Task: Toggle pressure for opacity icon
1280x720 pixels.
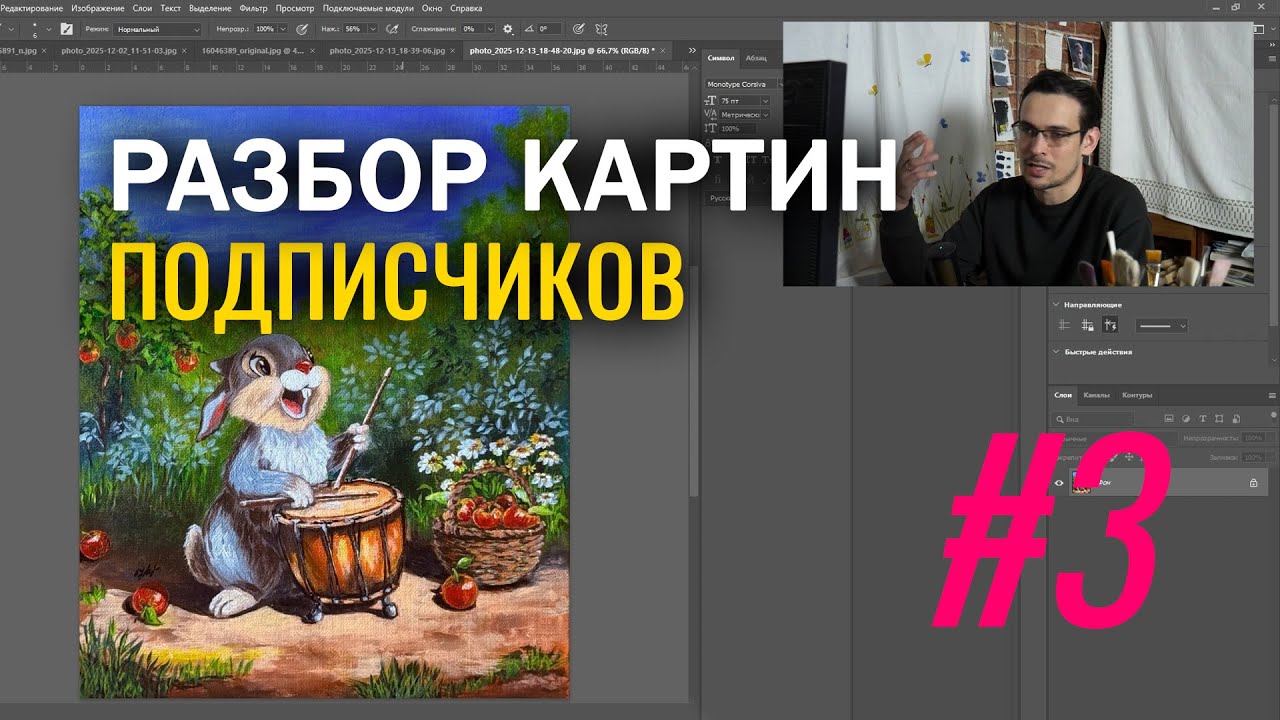Action: point(301,29)
